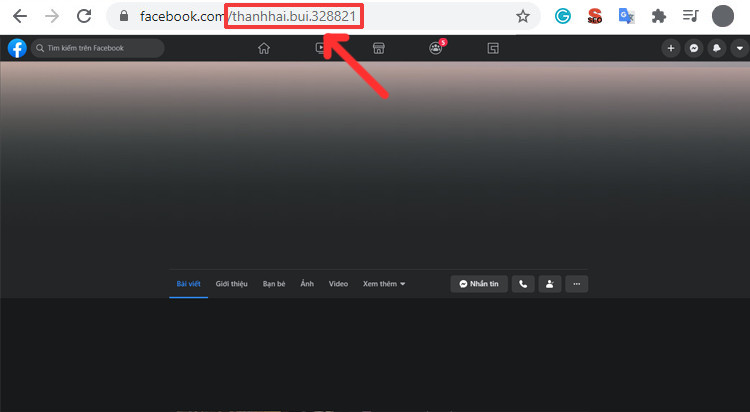The height and width of the screenshot is (412, 750).
Task: Click the Nhắn tin message button
Action: pos(478,284)
